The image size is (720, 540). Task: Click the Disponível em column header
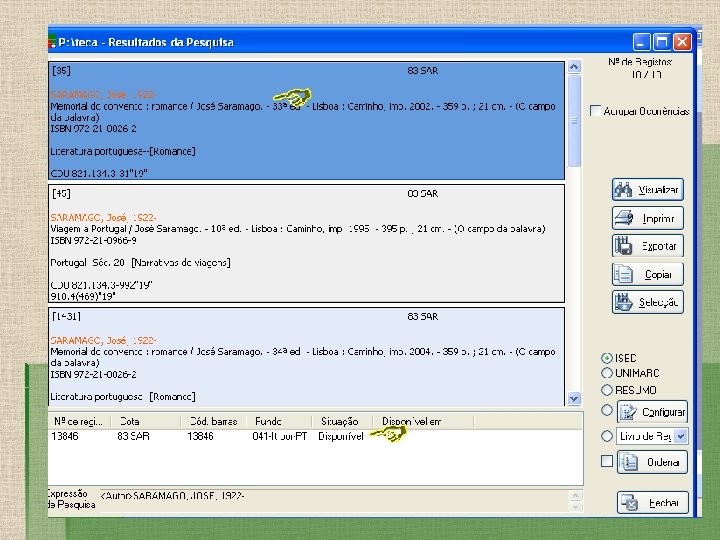click(422, 421)
